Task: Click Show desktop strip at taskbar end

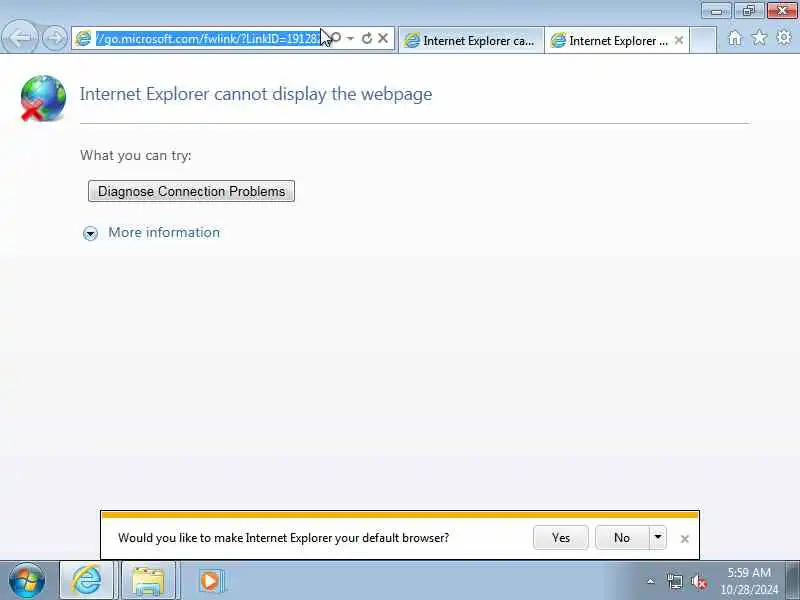Action: pyautogui.click(x=793, y=581)
